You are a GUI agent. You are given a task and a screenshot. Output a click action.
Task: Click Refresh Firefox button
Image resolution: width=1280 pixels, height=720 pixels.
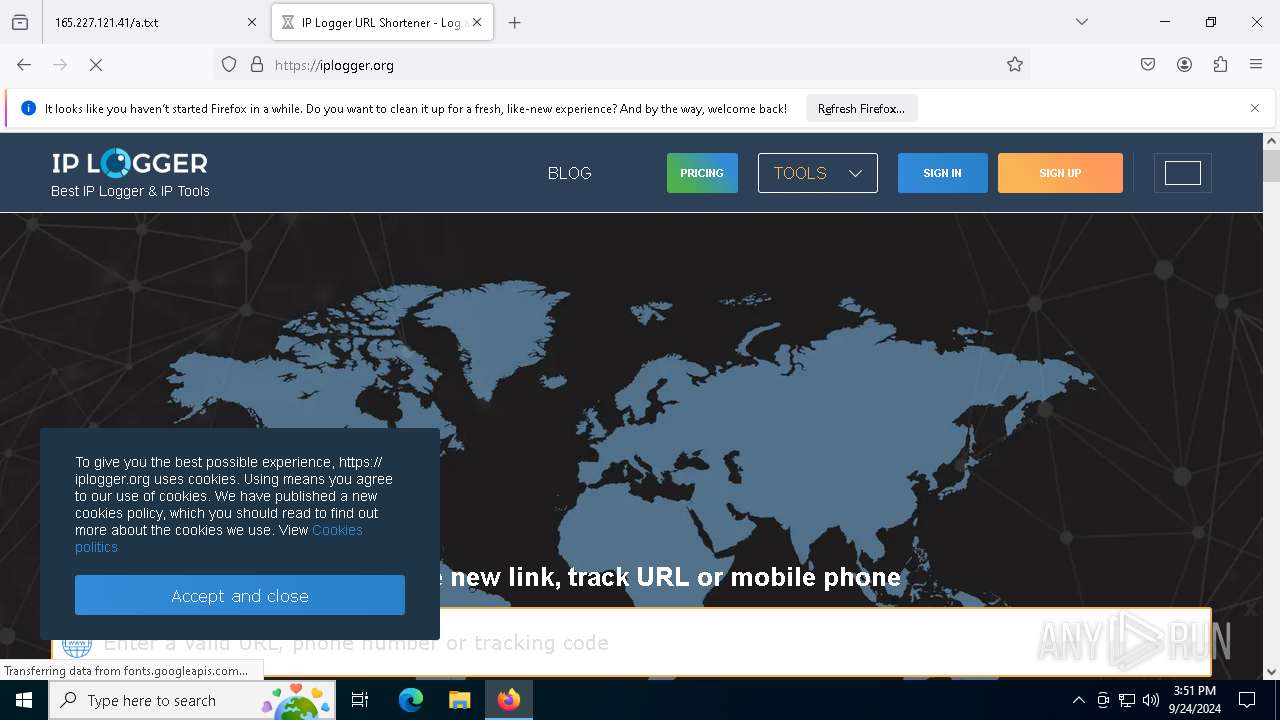861,109
